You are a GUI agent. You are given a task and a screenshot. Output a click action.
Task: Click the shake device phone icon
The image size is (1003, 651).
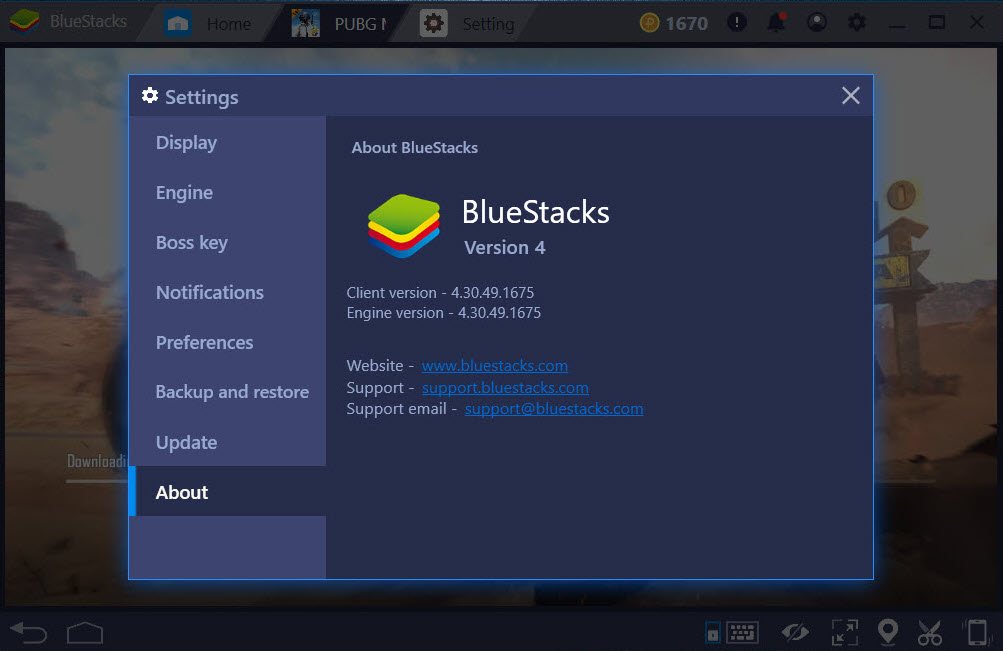[x=977, y=632]
